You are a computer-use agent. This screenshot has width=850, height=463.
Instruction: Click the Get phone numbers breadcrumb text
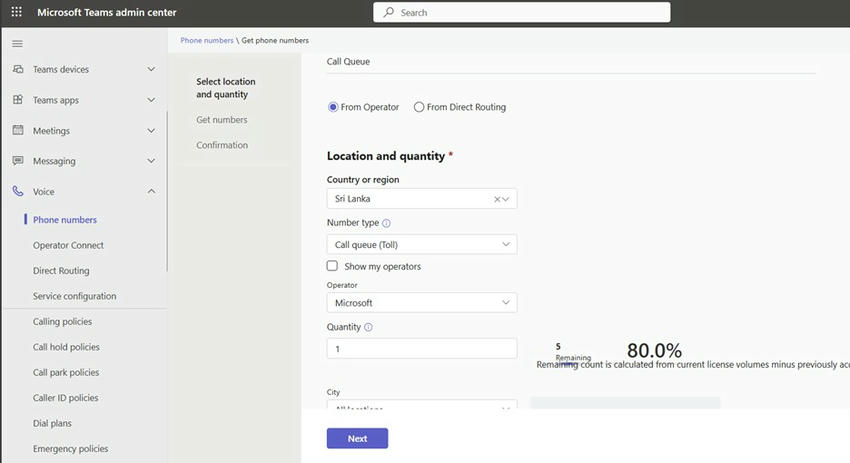(x=275, y=40)
